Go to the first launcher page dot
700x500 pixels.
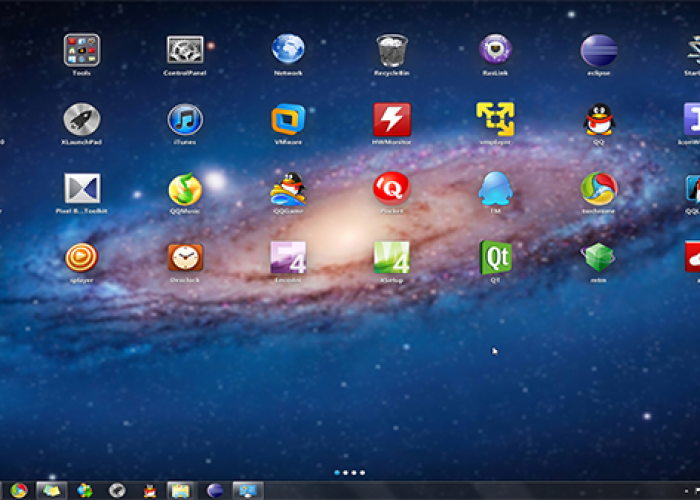(337, 472)
